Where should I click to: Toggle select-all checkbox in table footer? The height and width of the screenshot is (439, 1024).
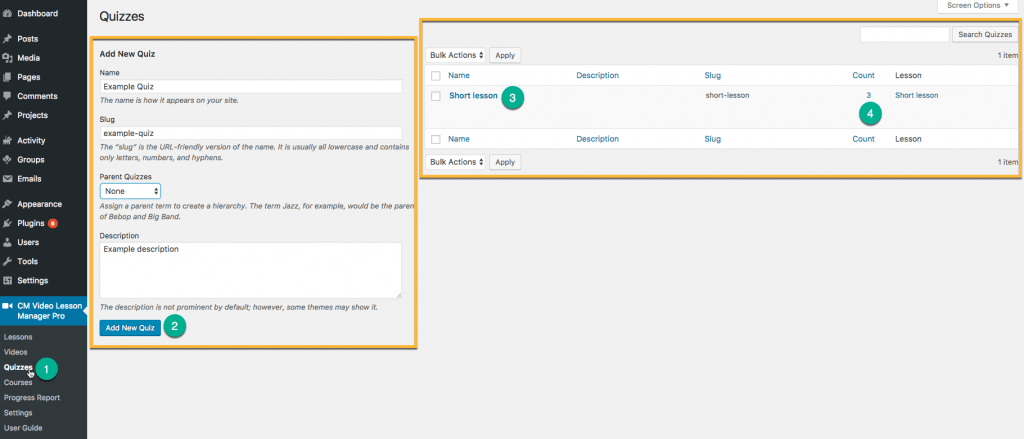[435, 139]
